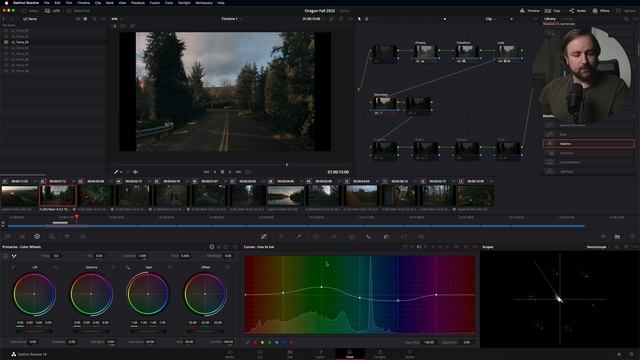The image size is (640, 360).
Task: Click the project manager home icon
Action: tap(619, 354)
